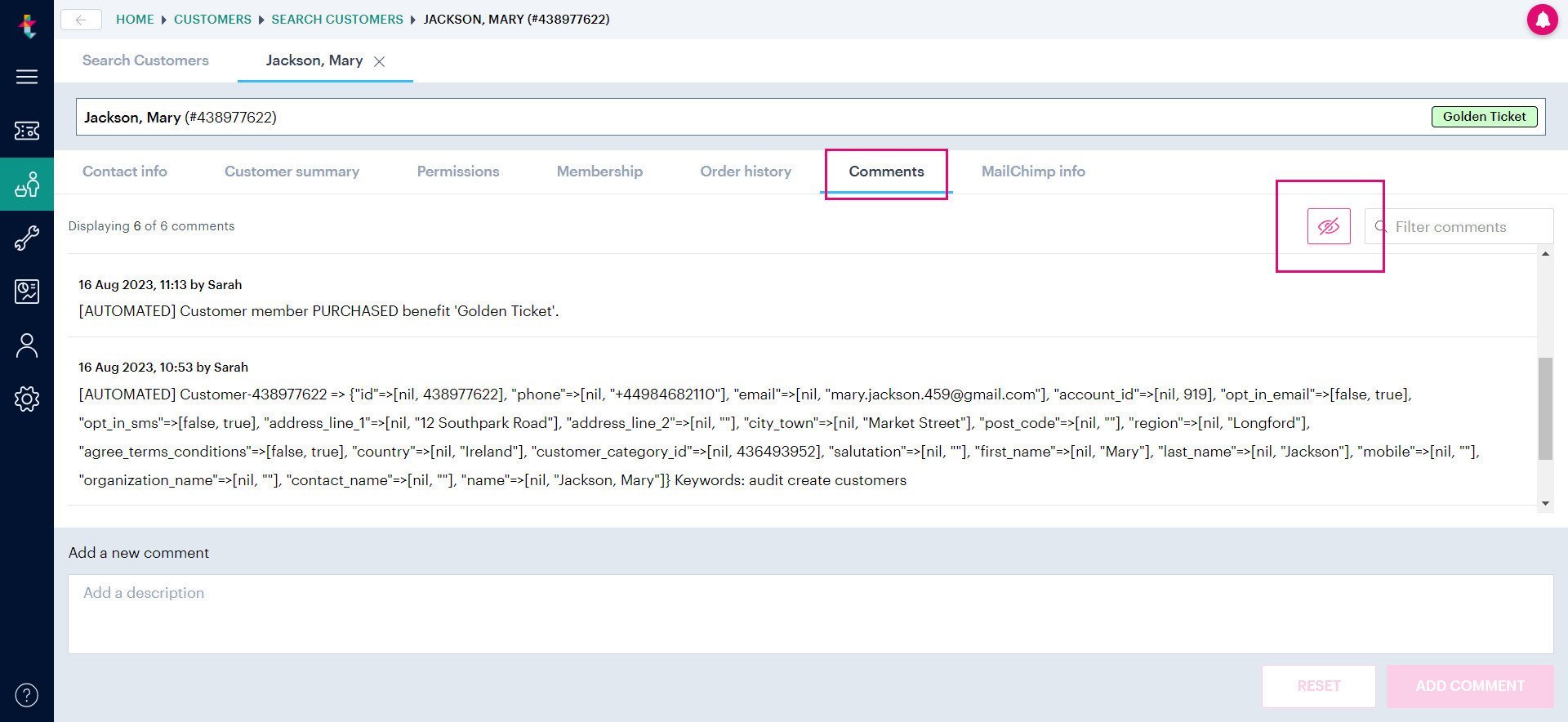Open the user profile icon in the sidebar
Viewport: 1568px width, 722px height.
(x=27, y=345)
